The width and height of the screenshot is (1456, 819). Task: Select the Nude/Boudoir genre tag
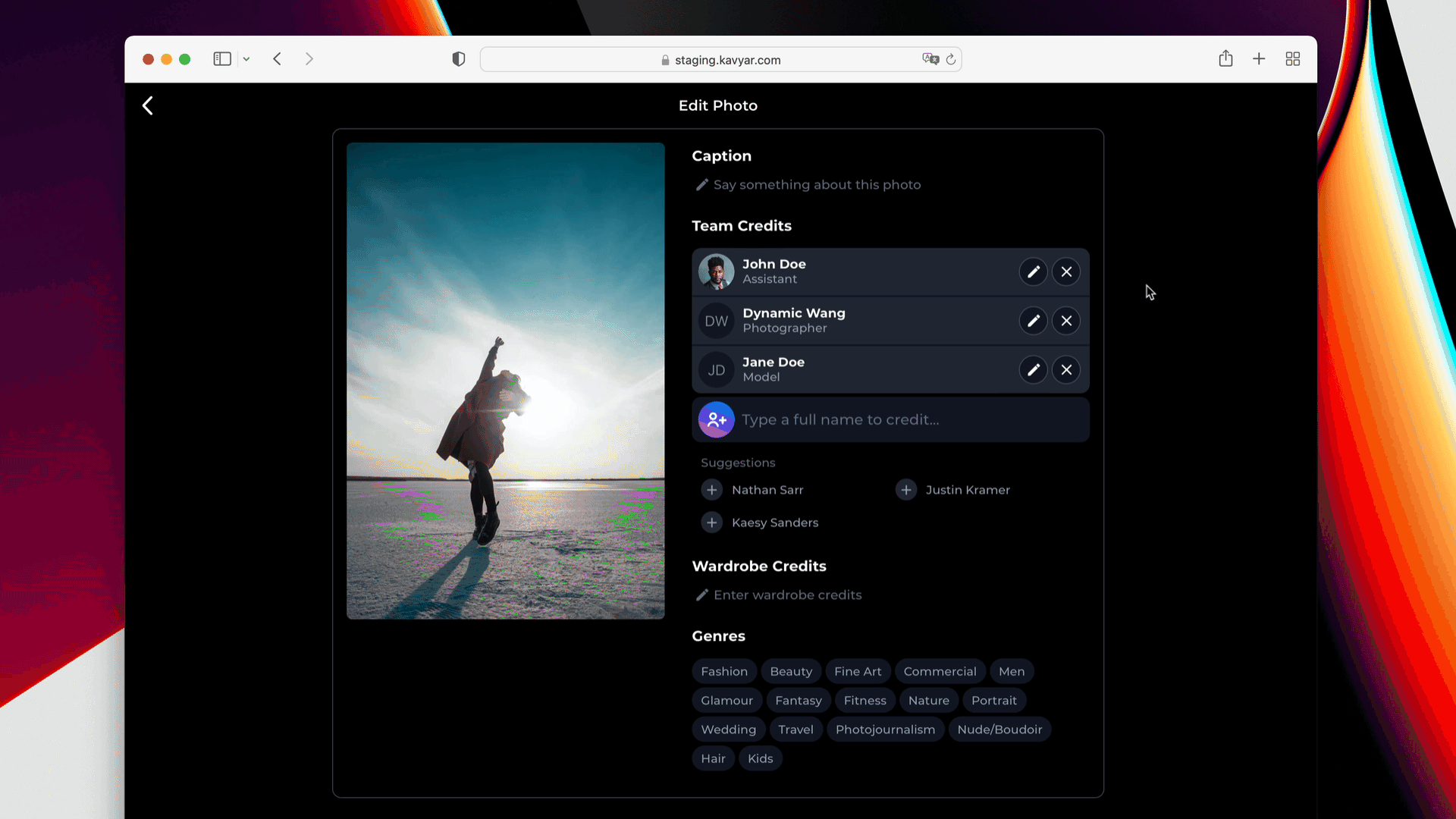pyautogui.click(x=999, y=730)
